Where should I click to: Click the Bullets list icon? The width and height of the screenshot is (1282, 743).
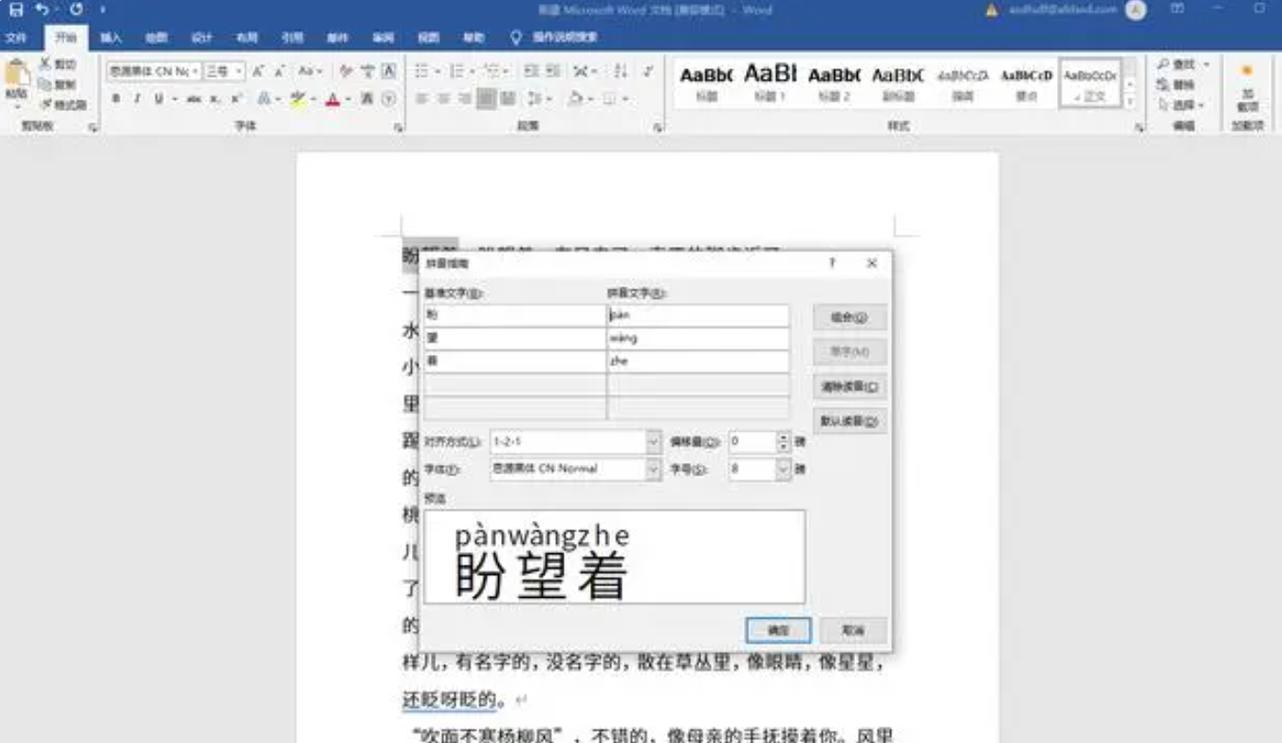[x=422, y=71]
